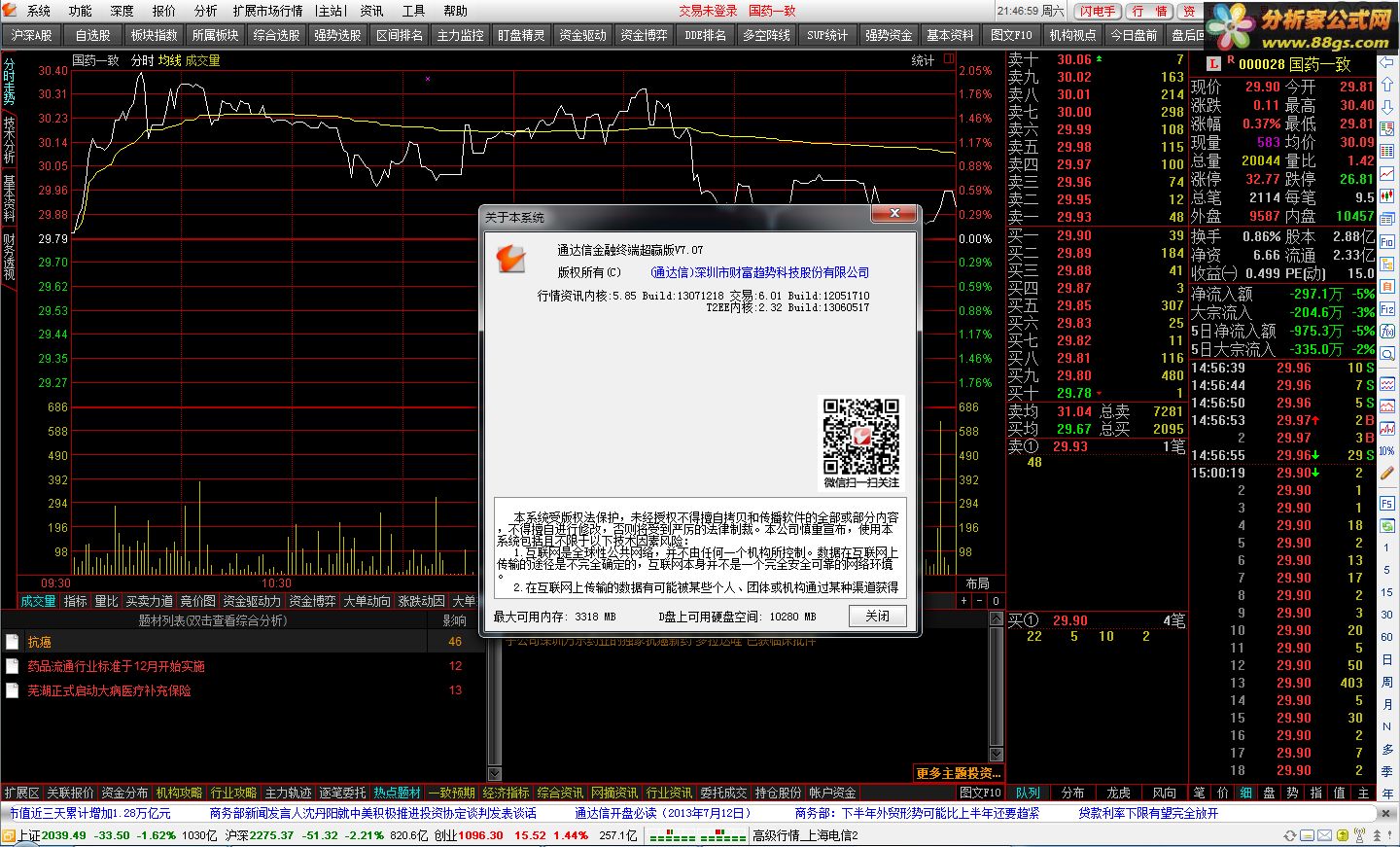Click the L marker beside stock code 000028
Image resolution: width=1400 pixels, height=847 pixels.
(x=1212, y=64)
